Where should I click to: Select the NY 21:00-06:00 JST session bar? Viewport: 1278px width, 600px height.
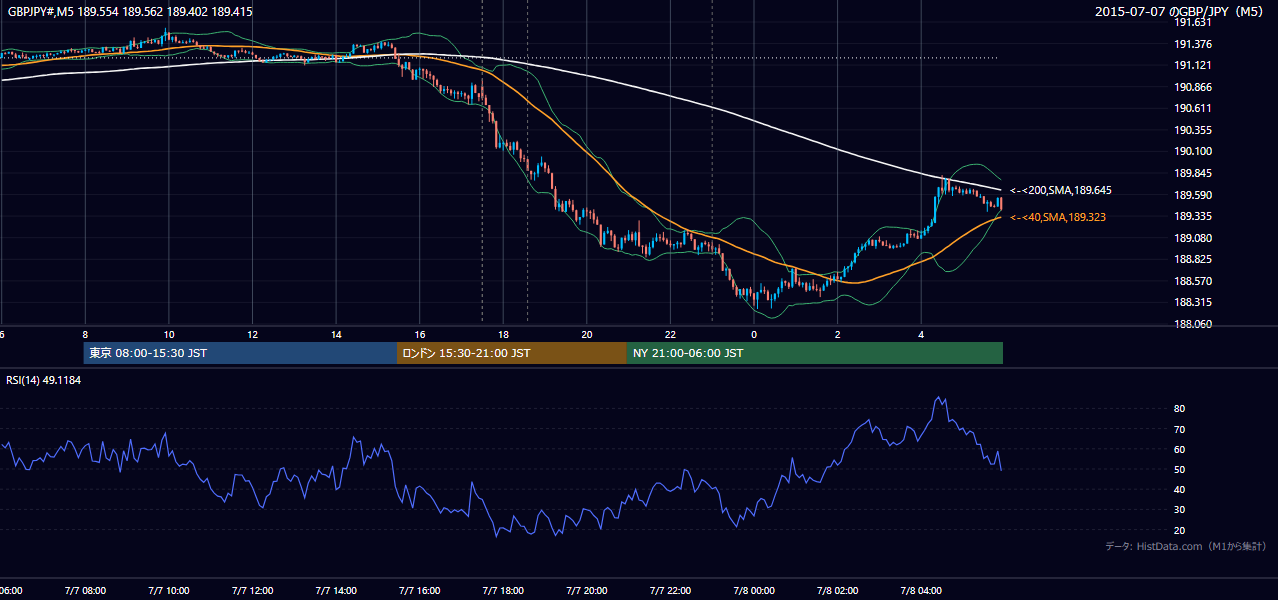(x=815, y=353)
